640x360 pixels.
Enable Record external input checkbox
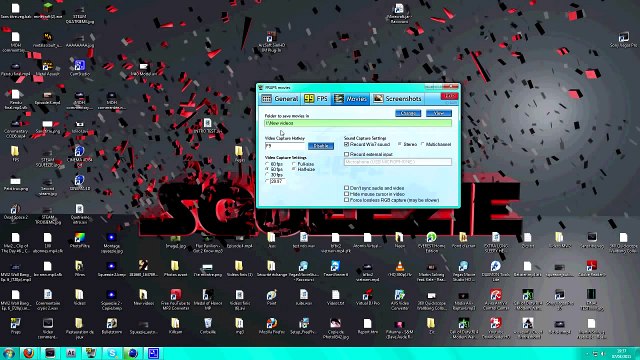tap(347, 154)
